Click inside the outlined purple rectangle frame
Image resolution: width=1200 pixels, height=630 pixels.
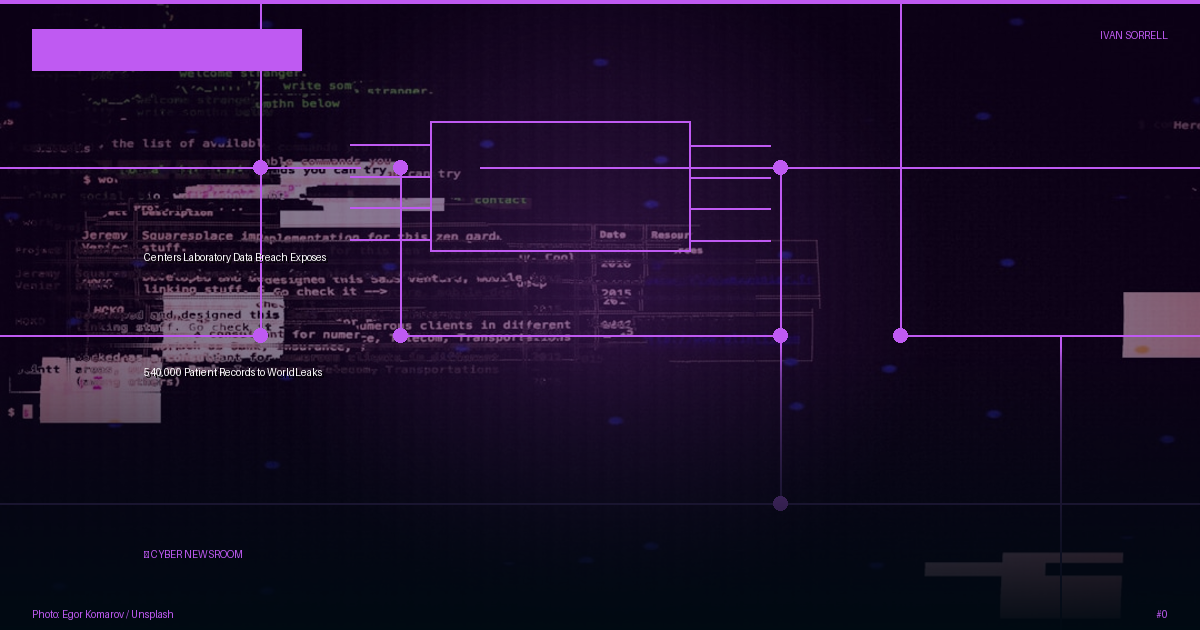(x=560, y=186)
